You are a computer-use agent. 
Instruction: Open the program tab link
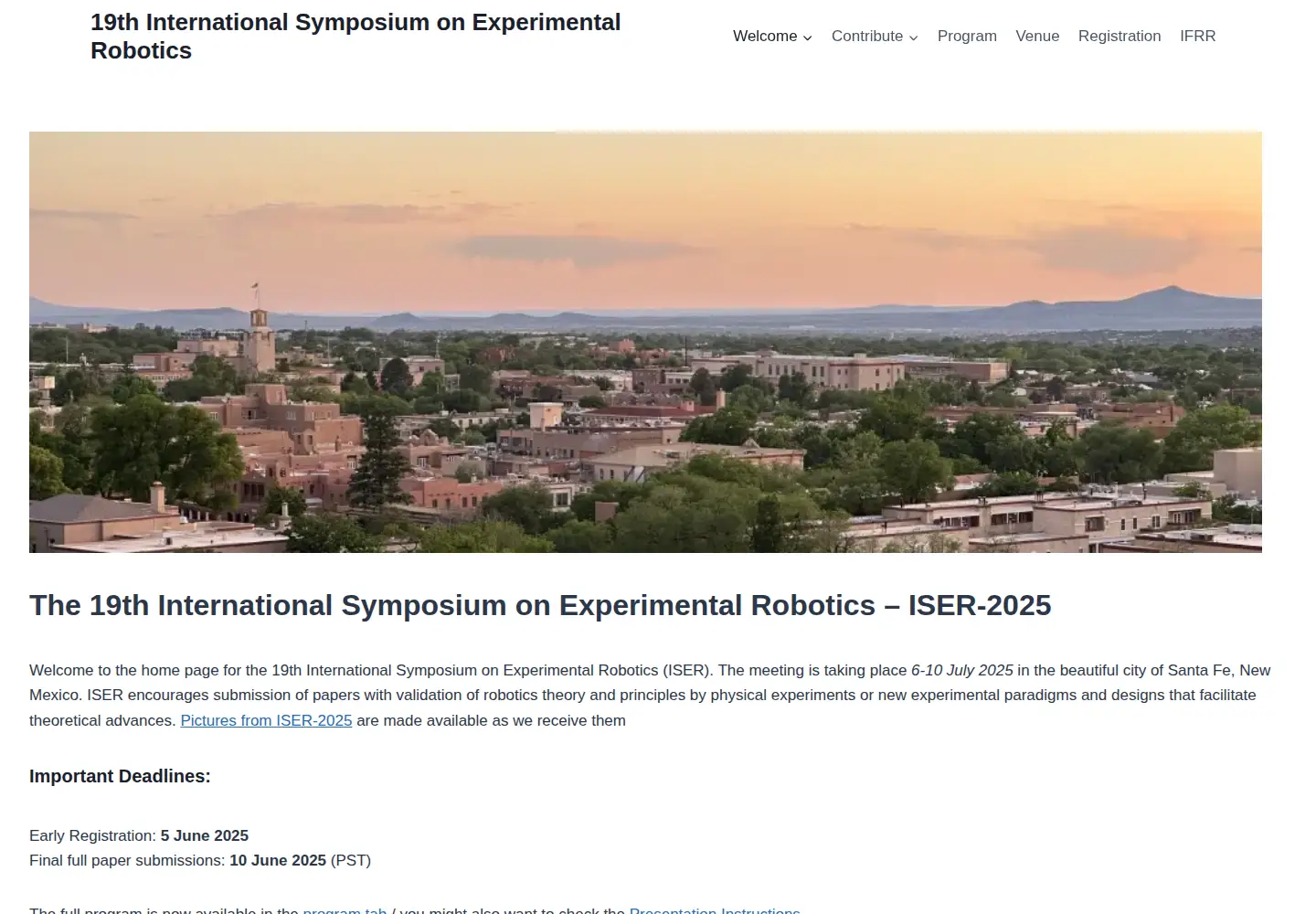tap(345, 909)
